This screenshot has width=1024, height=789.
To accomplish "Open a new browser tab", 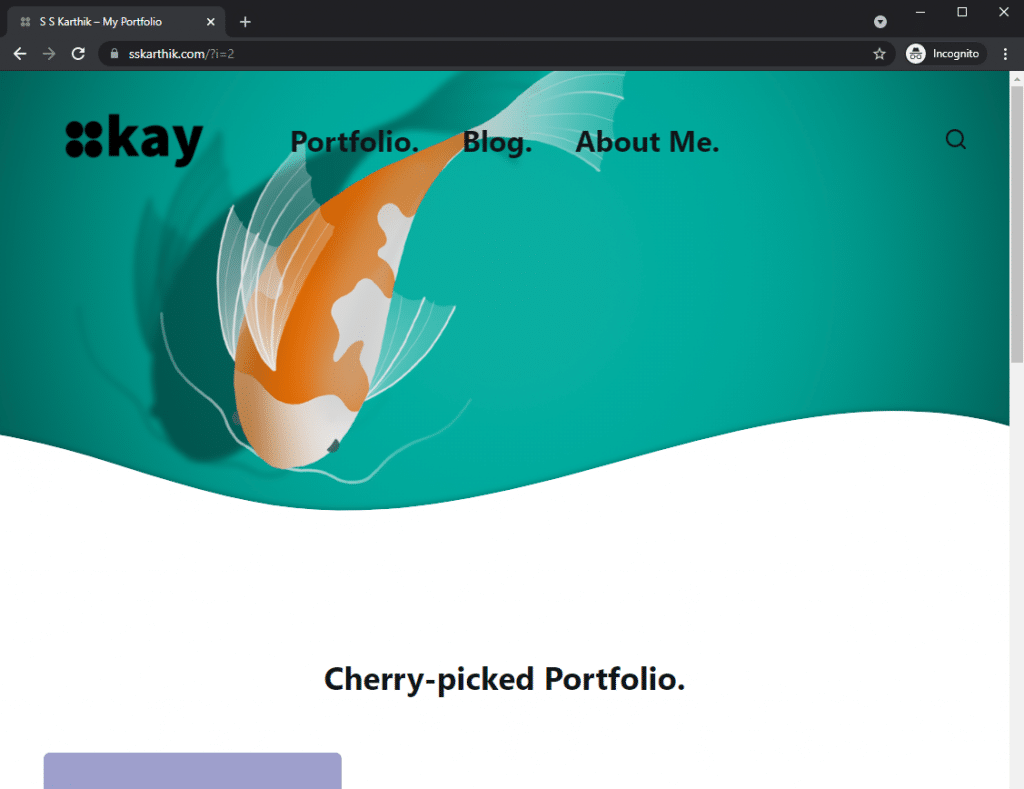I will [245, 22].
